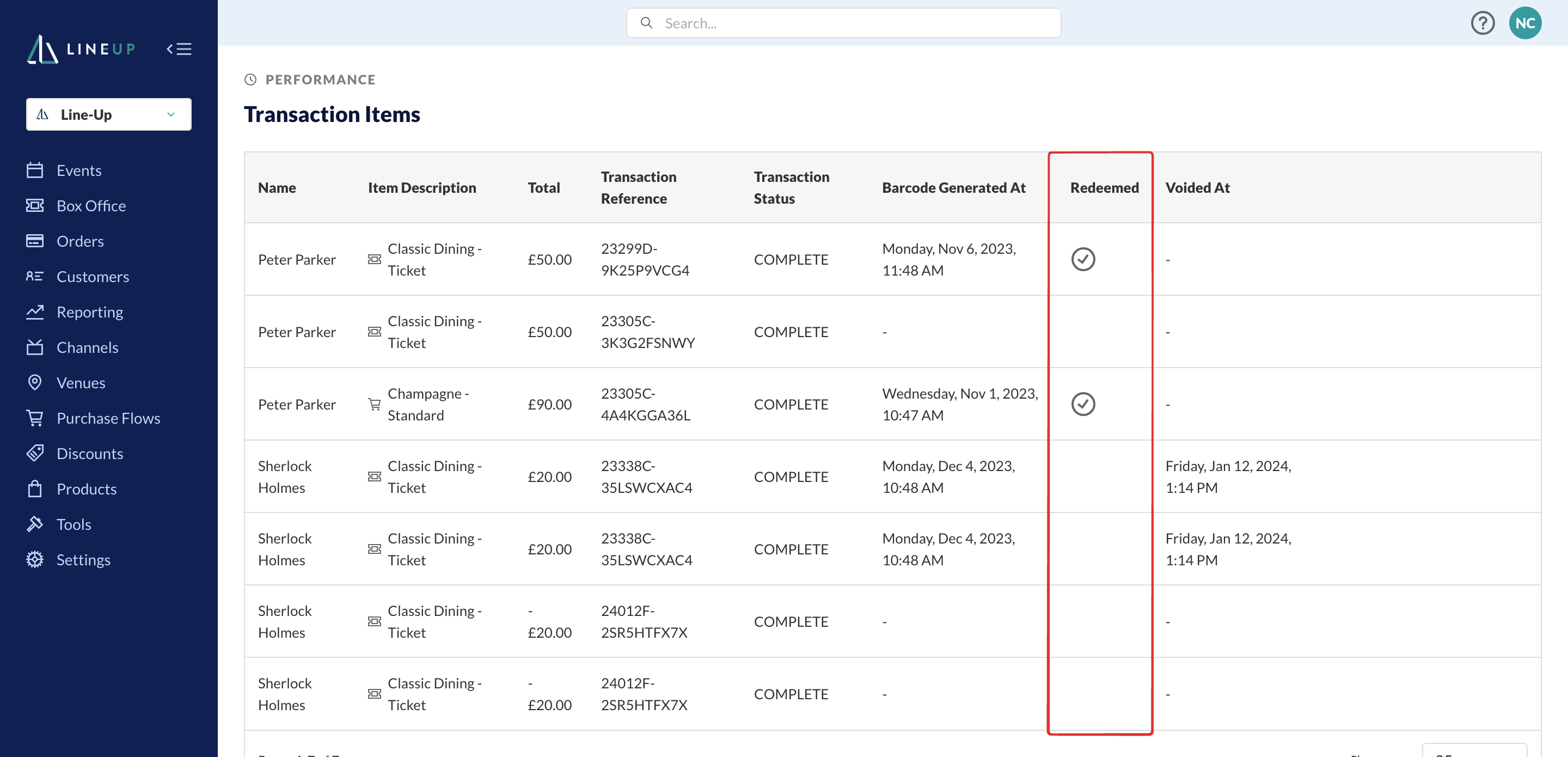This screenshot has height=757, width=1568.
Task: Click Champagne - Standard item description
Action: (428, 404)
